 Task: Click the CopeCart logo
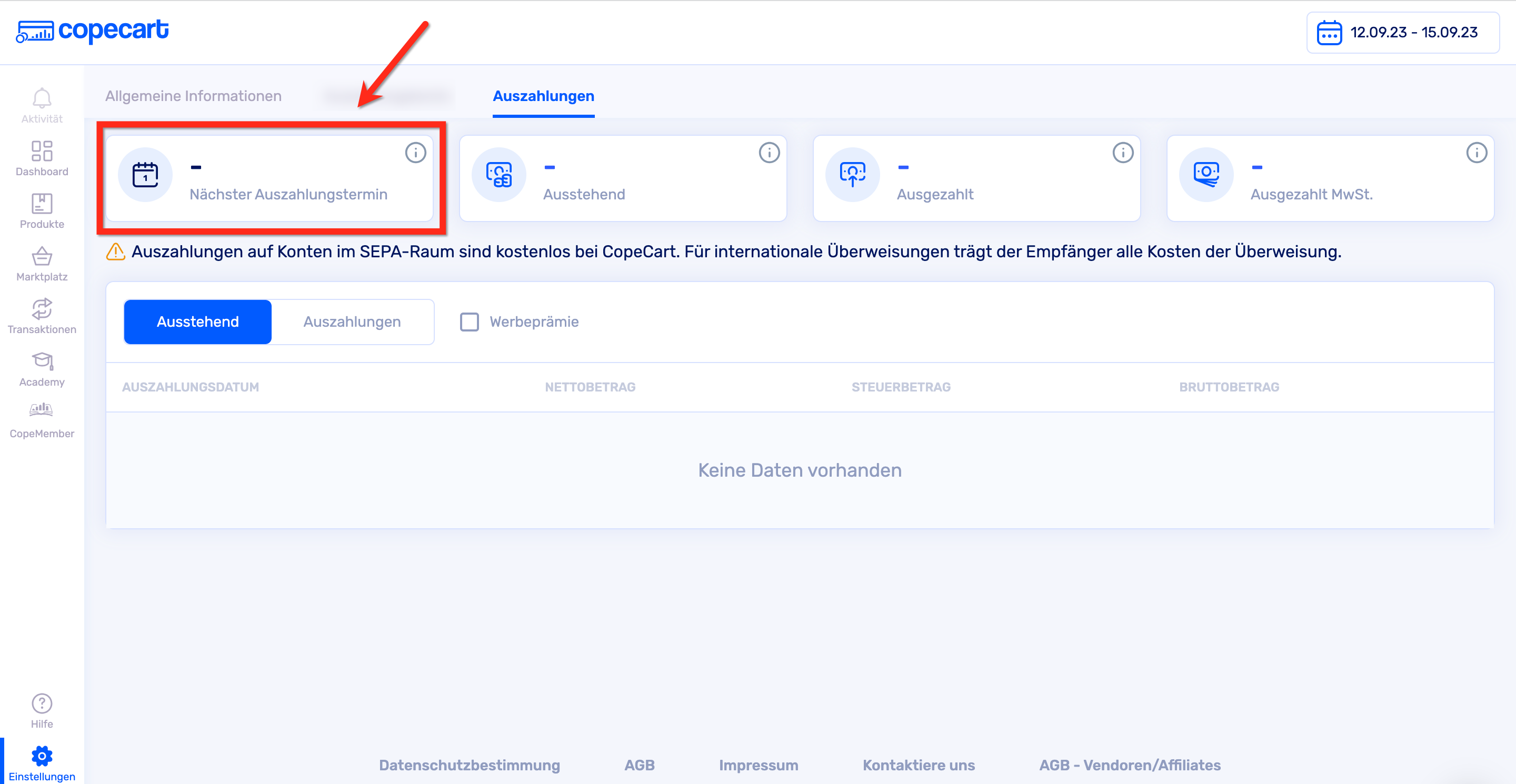pyautogui.click(x=93, y=31)
